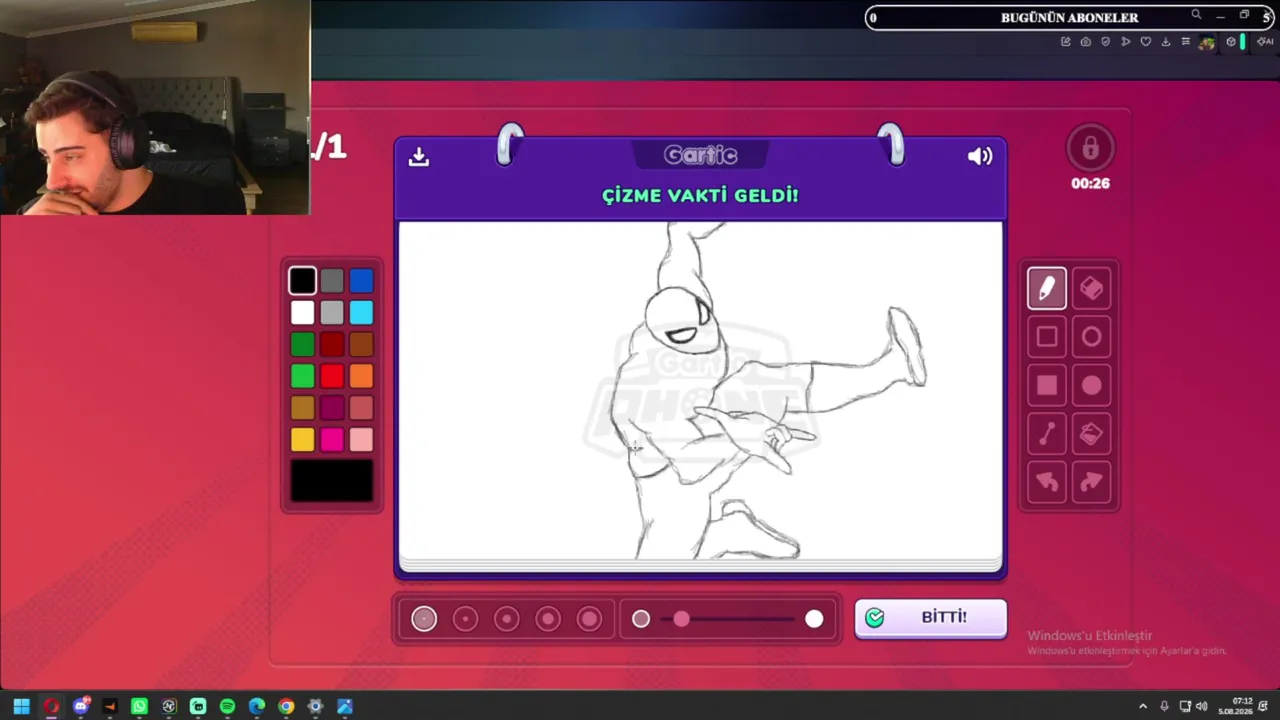
Task: Click the 00:26 countdown timer
Action: (1090, 183)
